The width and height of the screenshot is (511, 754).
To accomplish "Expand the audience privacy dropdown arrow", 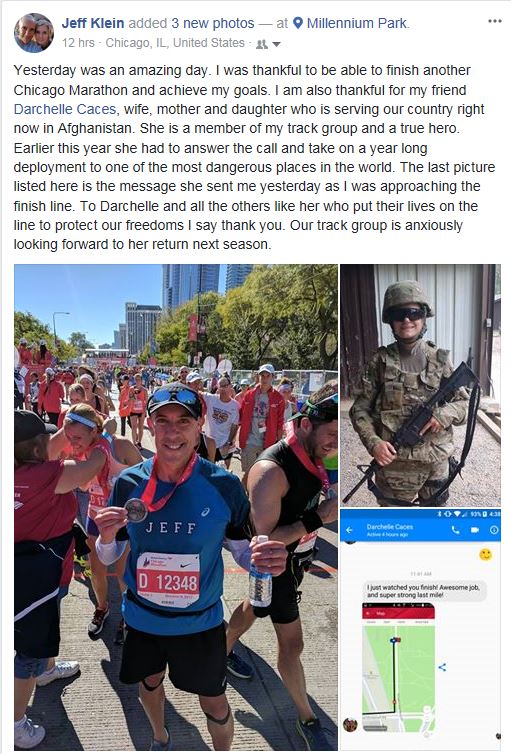I will (276, 44).
